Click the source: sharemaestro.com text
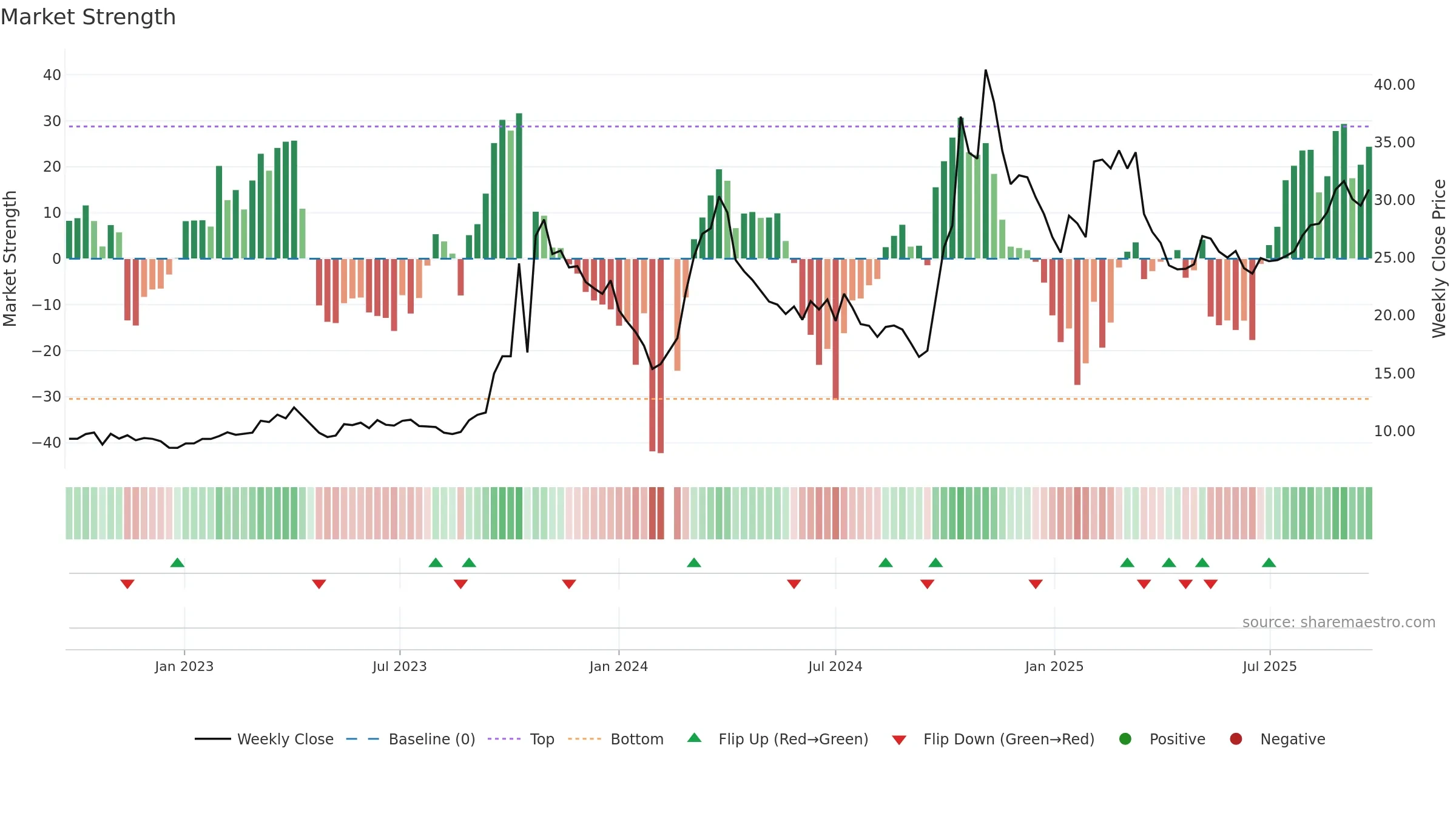This screenshot has height=819, width=1456. click(x=1339, y=622)
